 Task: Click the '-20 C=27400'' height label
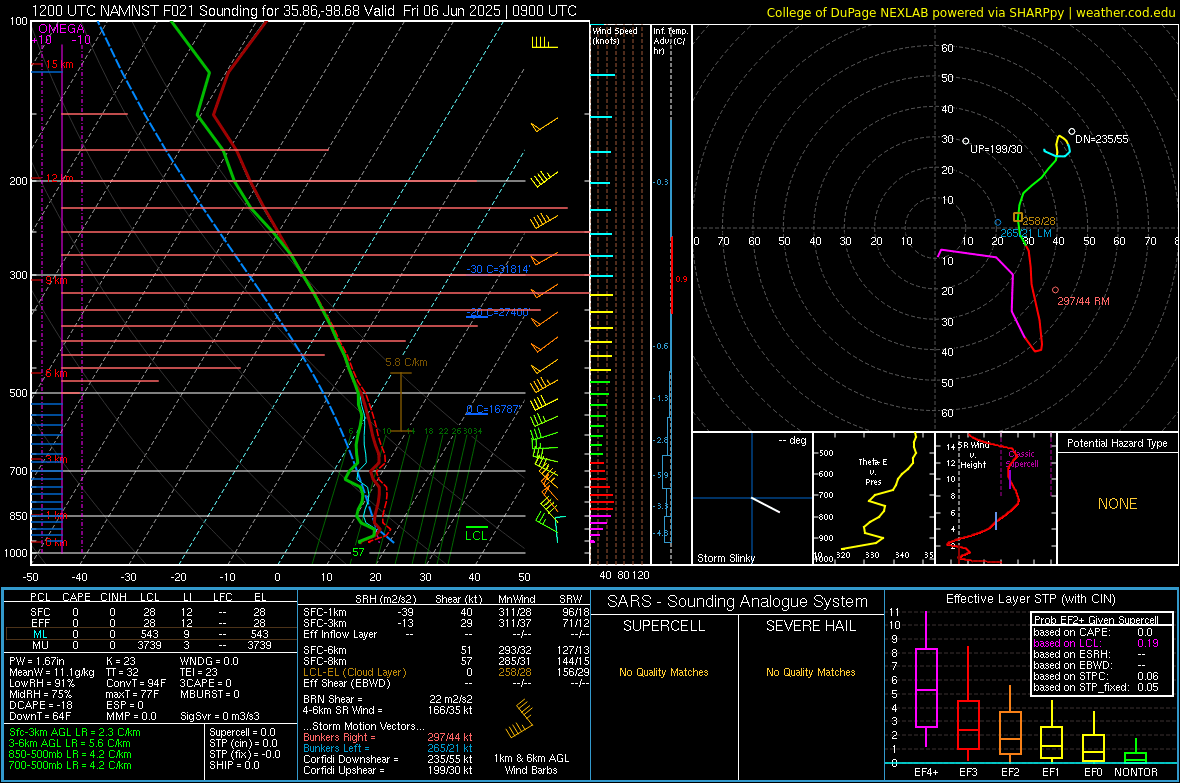tap(498, 312)
